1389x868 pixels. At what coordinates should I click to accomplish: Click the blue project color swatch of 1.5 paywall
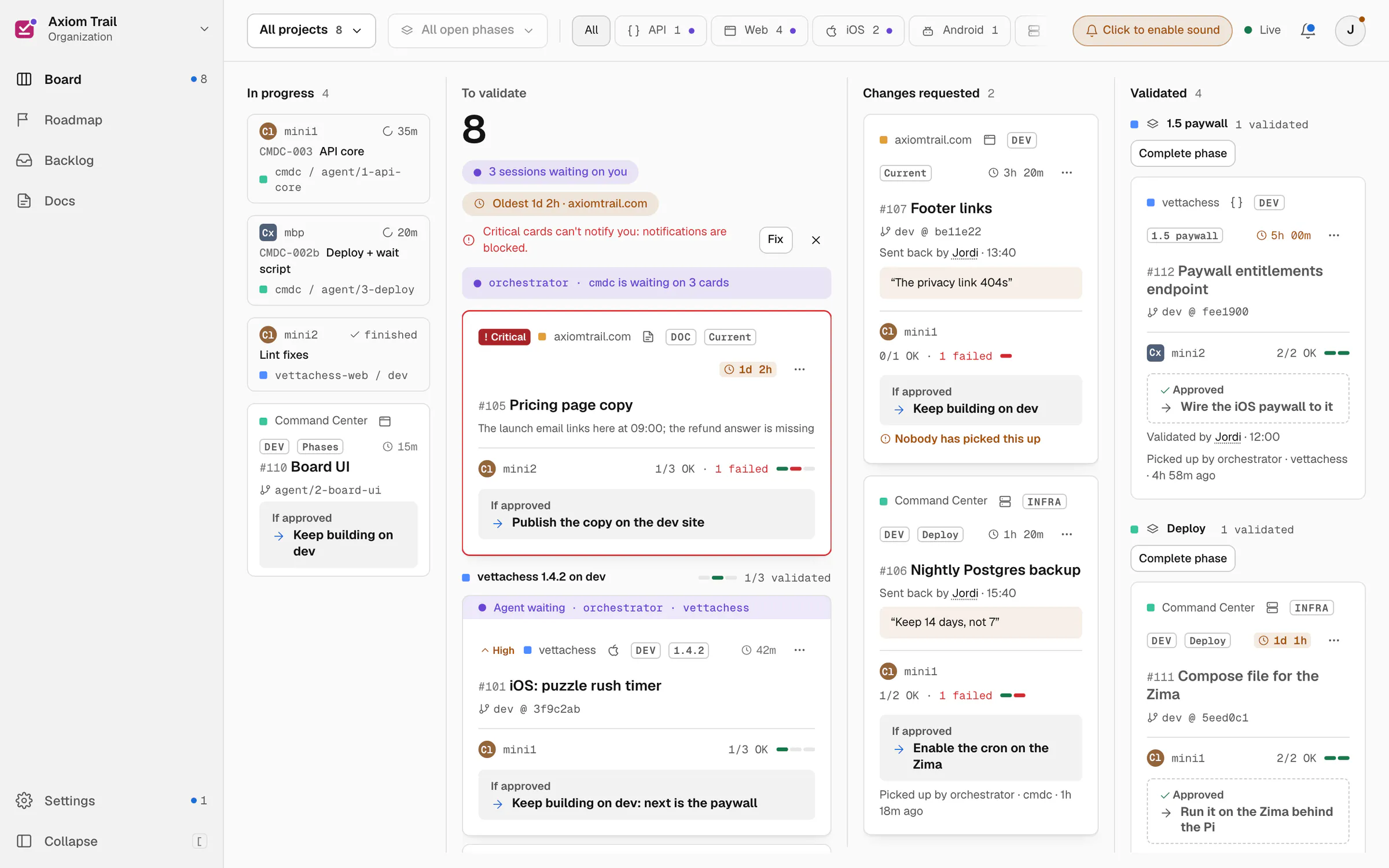[x=1134, y=124]
